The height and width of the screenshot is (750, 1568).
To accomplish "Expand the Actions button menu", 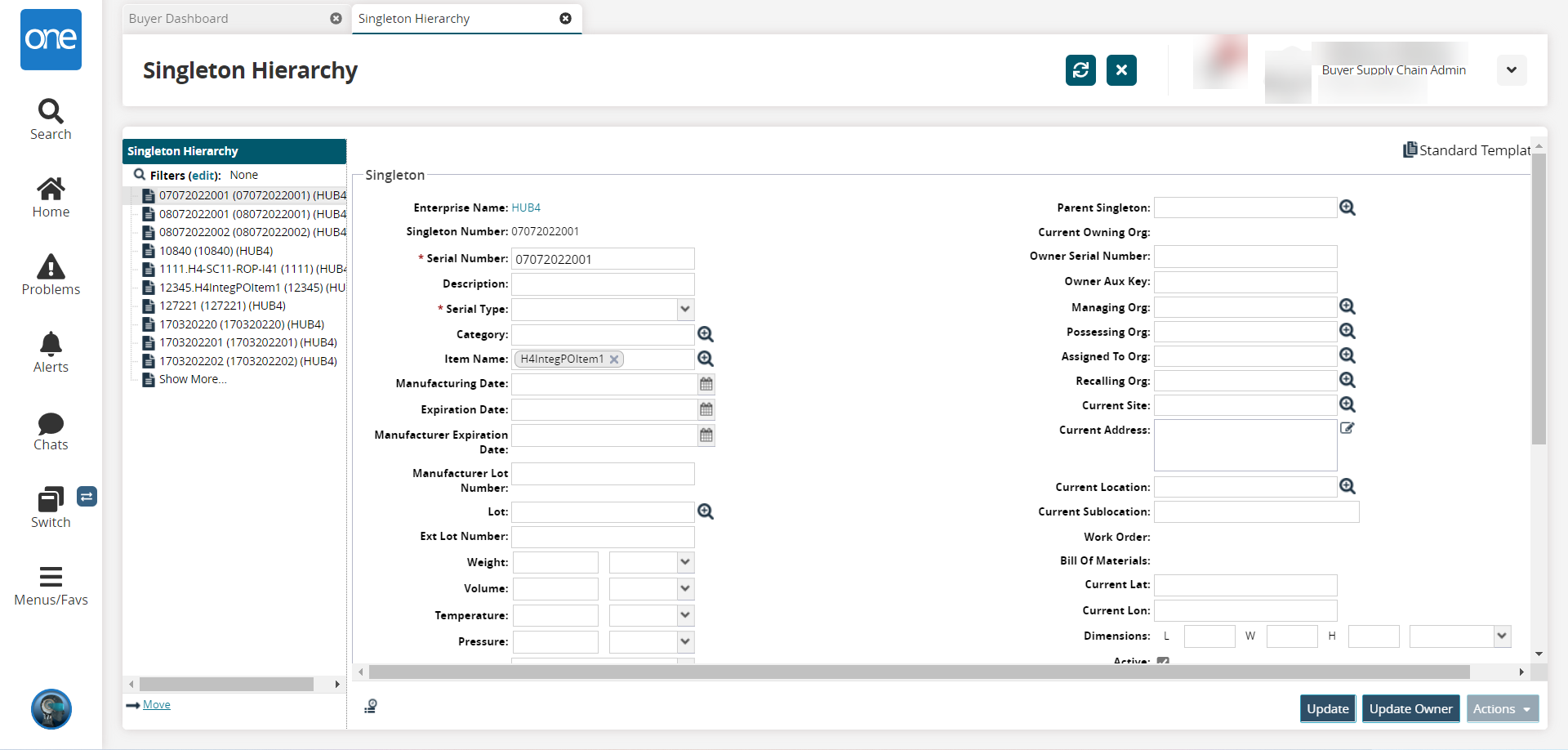I will coord(1502,709).
